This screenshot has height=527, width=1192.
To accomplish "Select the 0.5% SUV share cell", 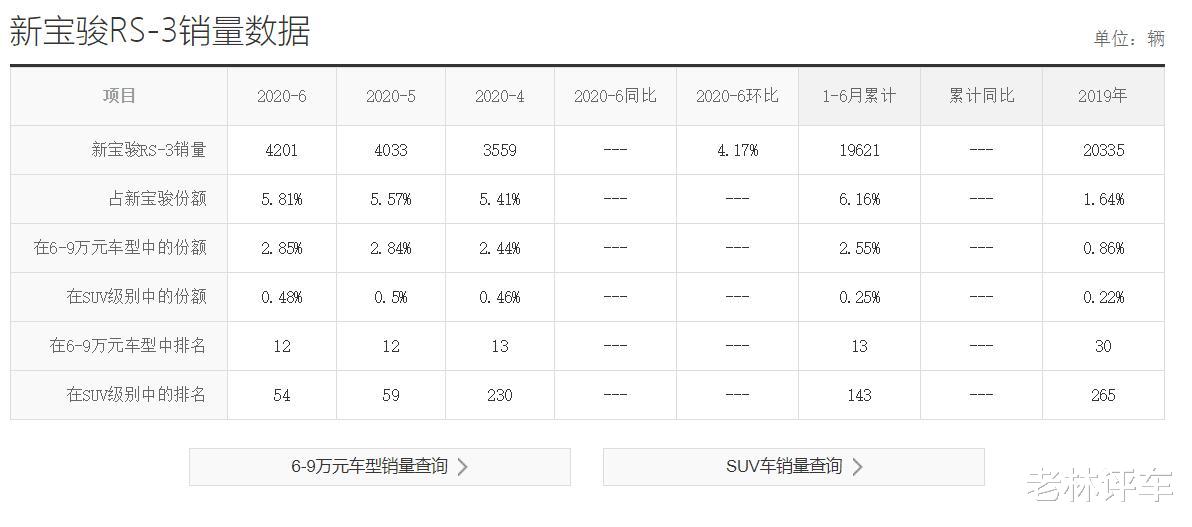I will pos(391,297).
